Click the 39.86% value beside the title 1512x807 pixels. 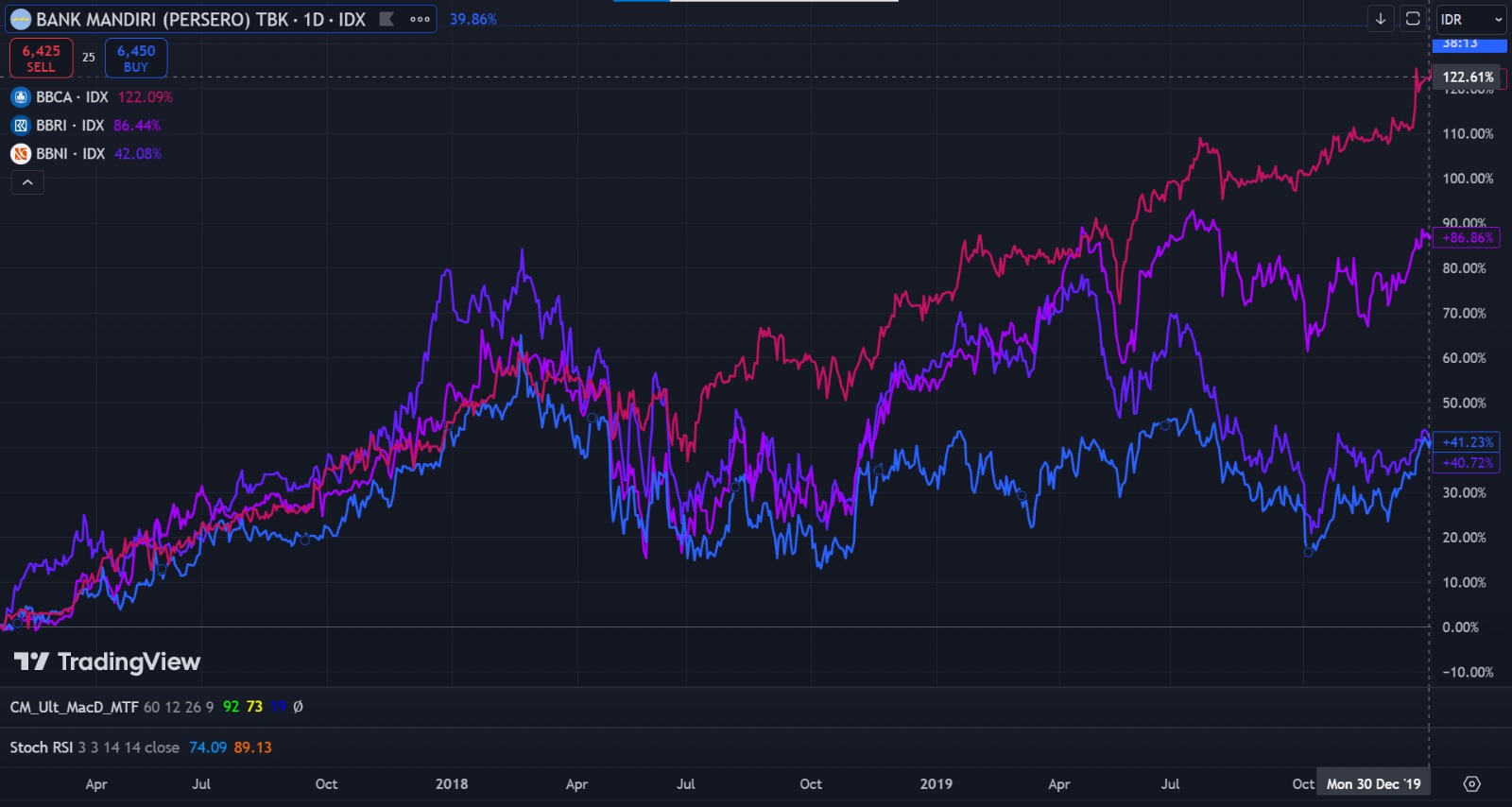tap(473, 19)
